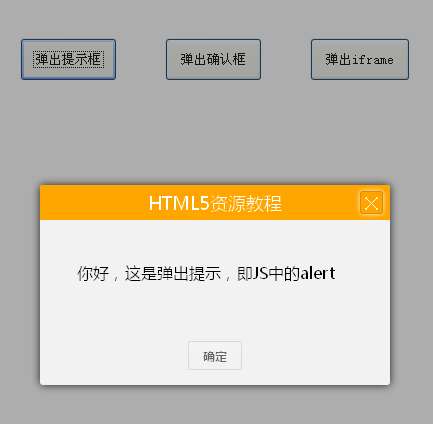Click gray overlay between dialog and buttons

[x=215, y=130]
